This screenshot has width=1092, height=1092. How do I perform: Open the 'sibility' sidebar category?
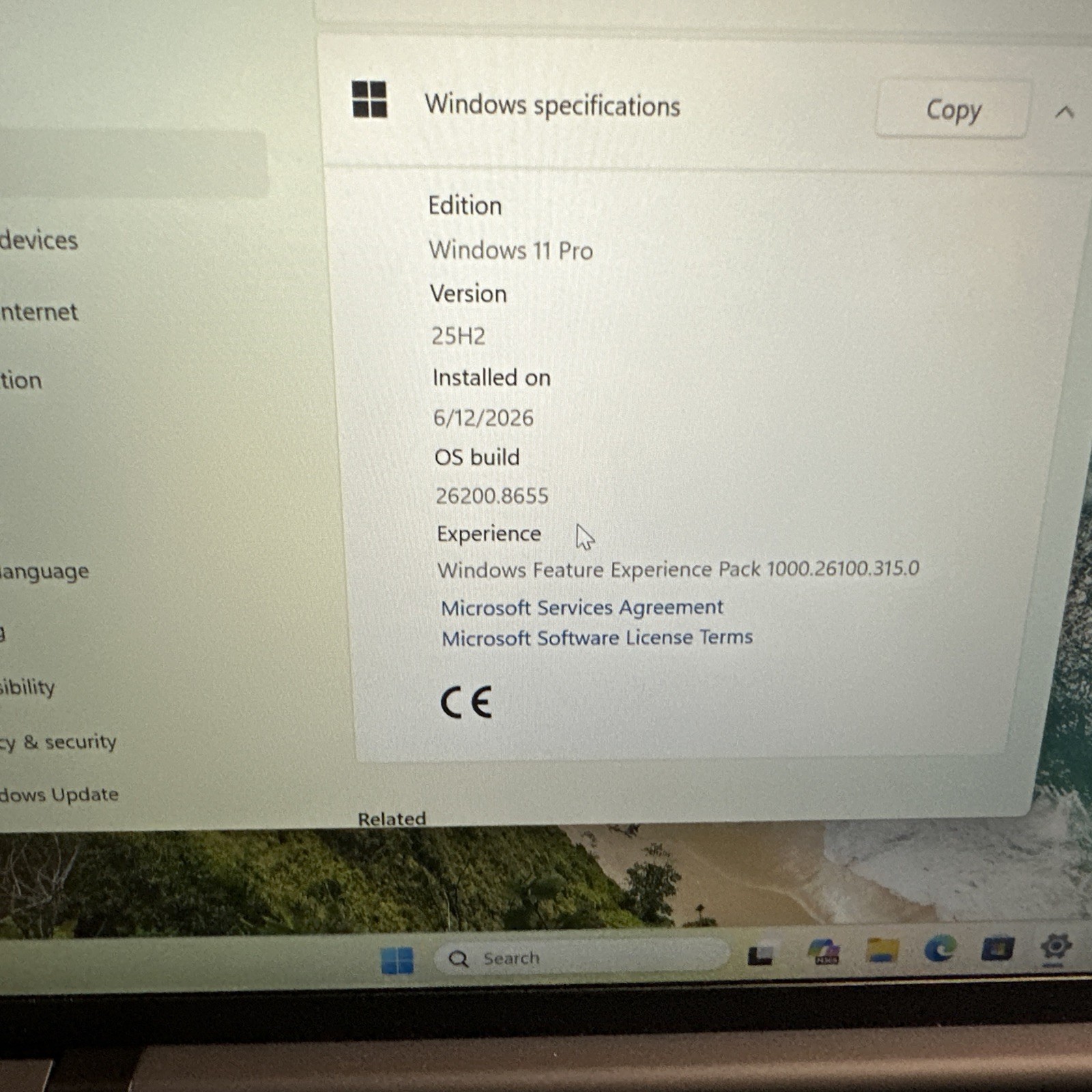click(x=27, y=687)
